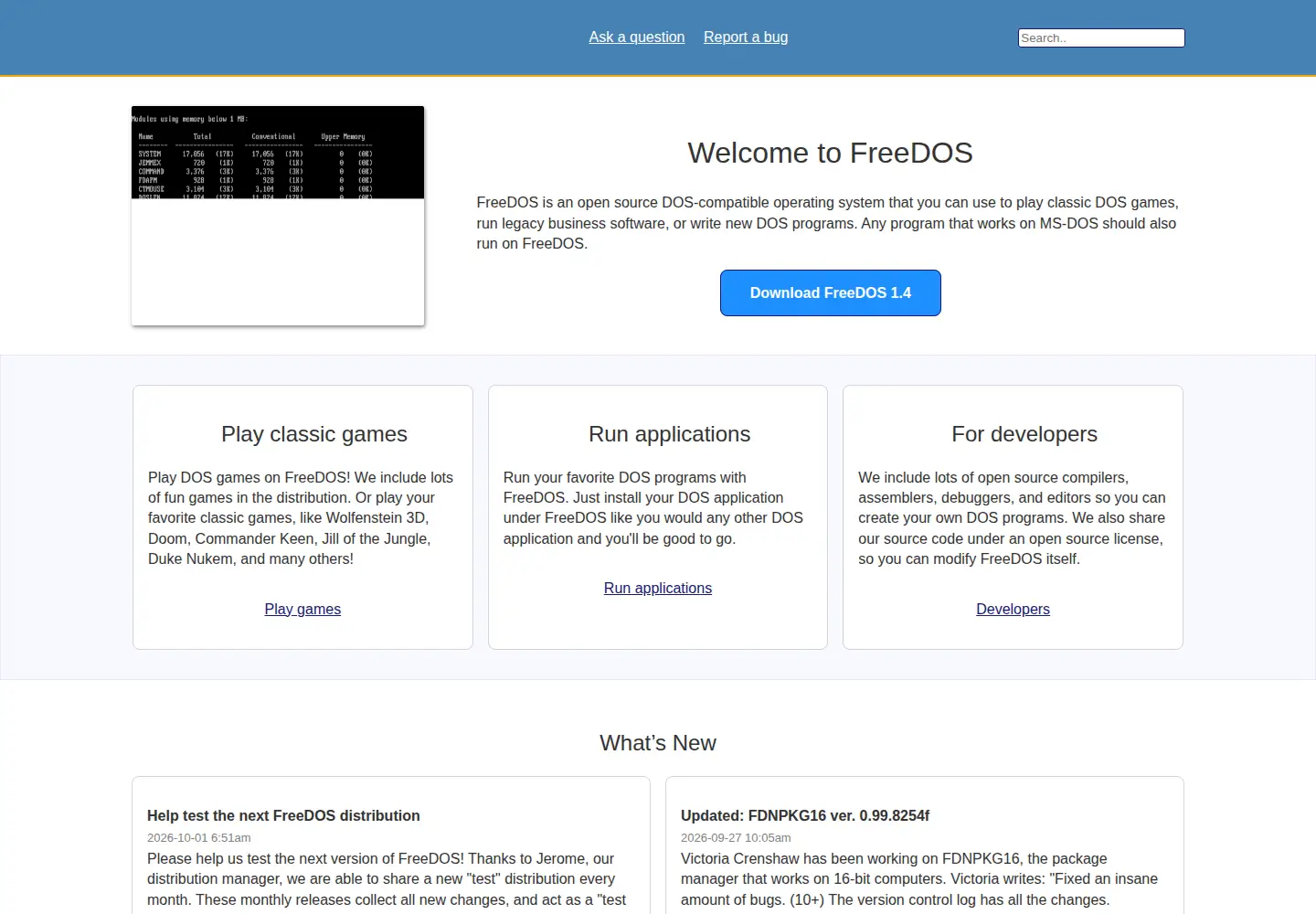Focus the Search input field
The width and height of the screenshot is (1316, 914).
[x=1101, y=37]
